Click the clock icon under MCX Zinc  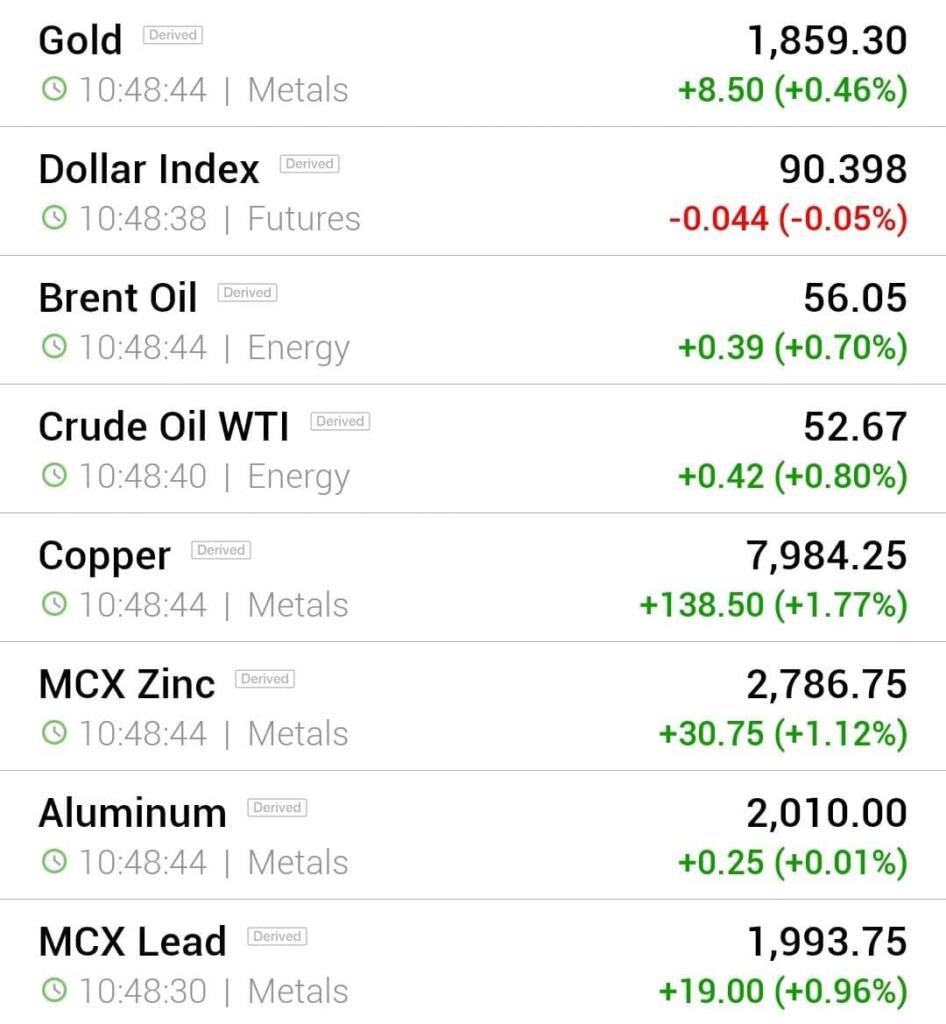pos(54,731)
